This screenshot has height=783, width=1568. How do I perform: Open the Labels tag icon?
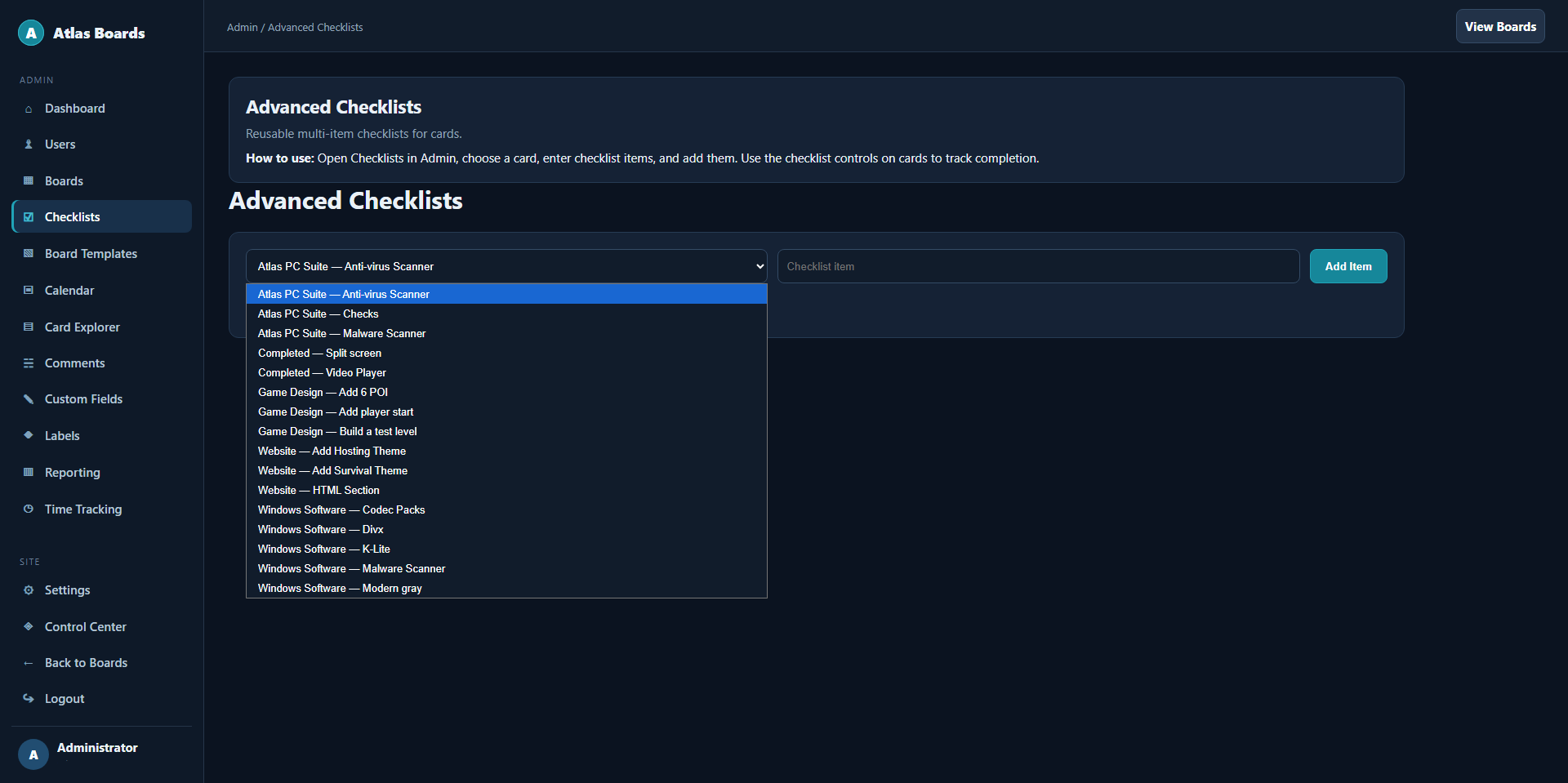29,435
